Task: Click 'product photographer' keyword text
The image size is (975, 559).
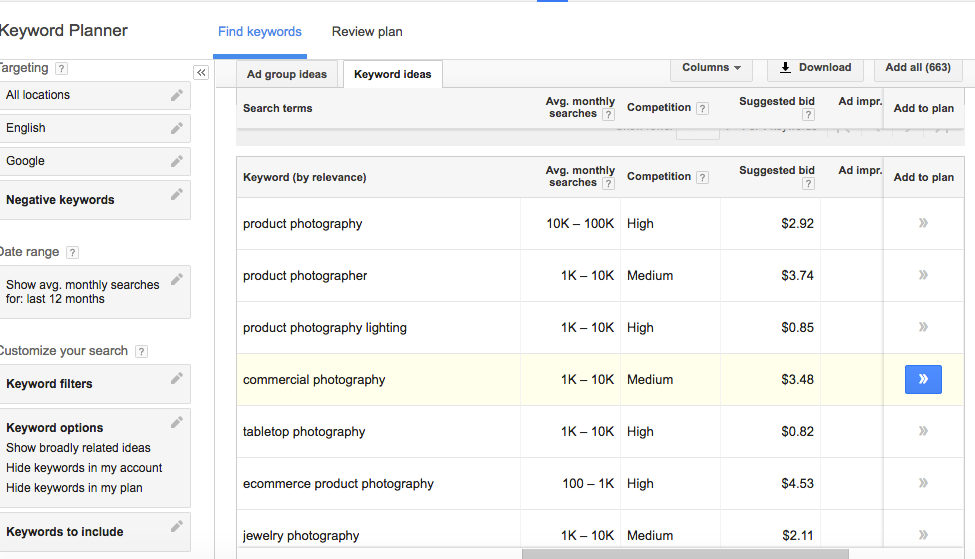Action: (305, 275)
